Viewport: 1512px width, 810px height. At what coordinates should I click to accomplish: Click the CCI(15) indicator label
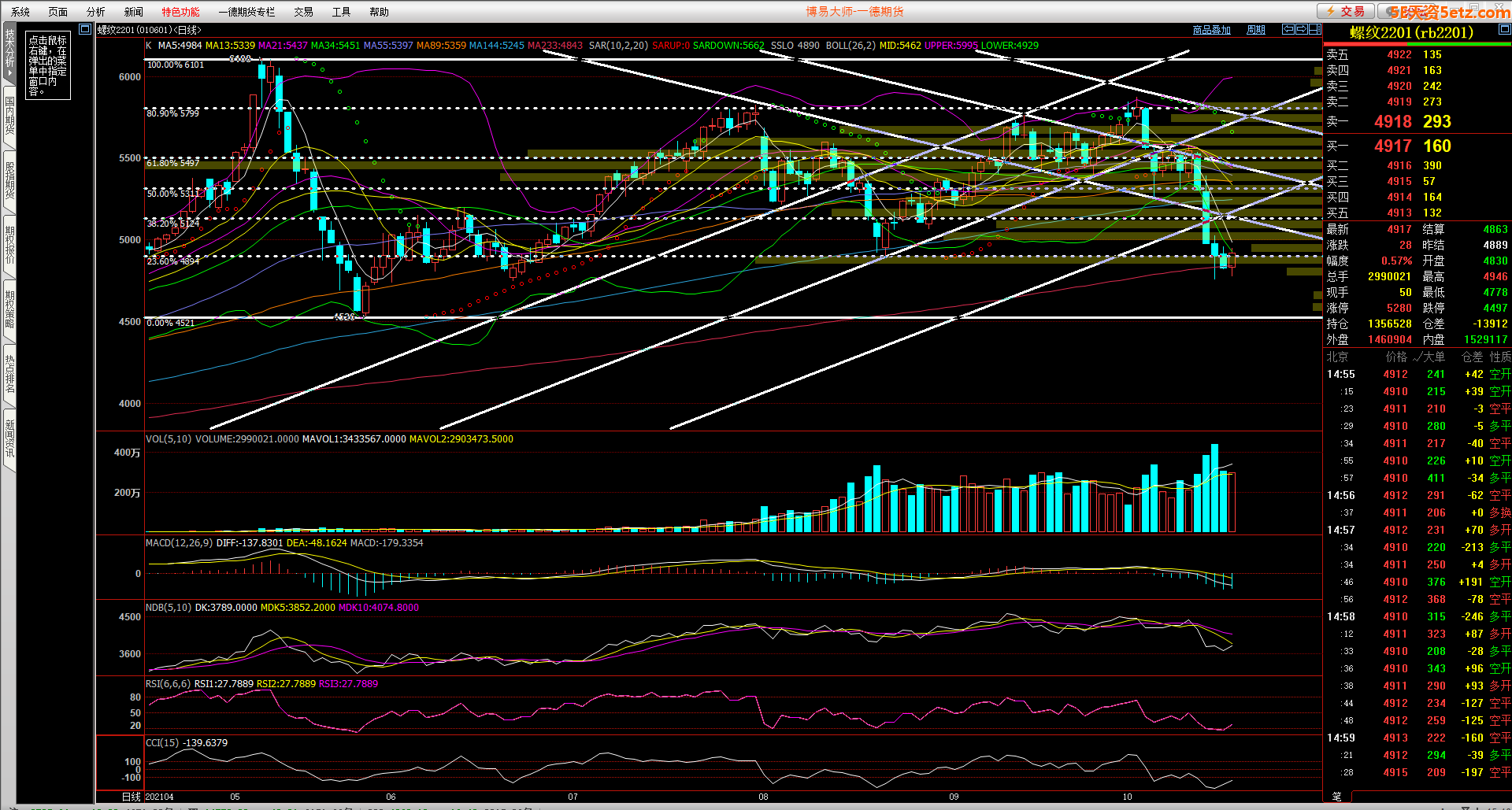[x=162, y=742]
